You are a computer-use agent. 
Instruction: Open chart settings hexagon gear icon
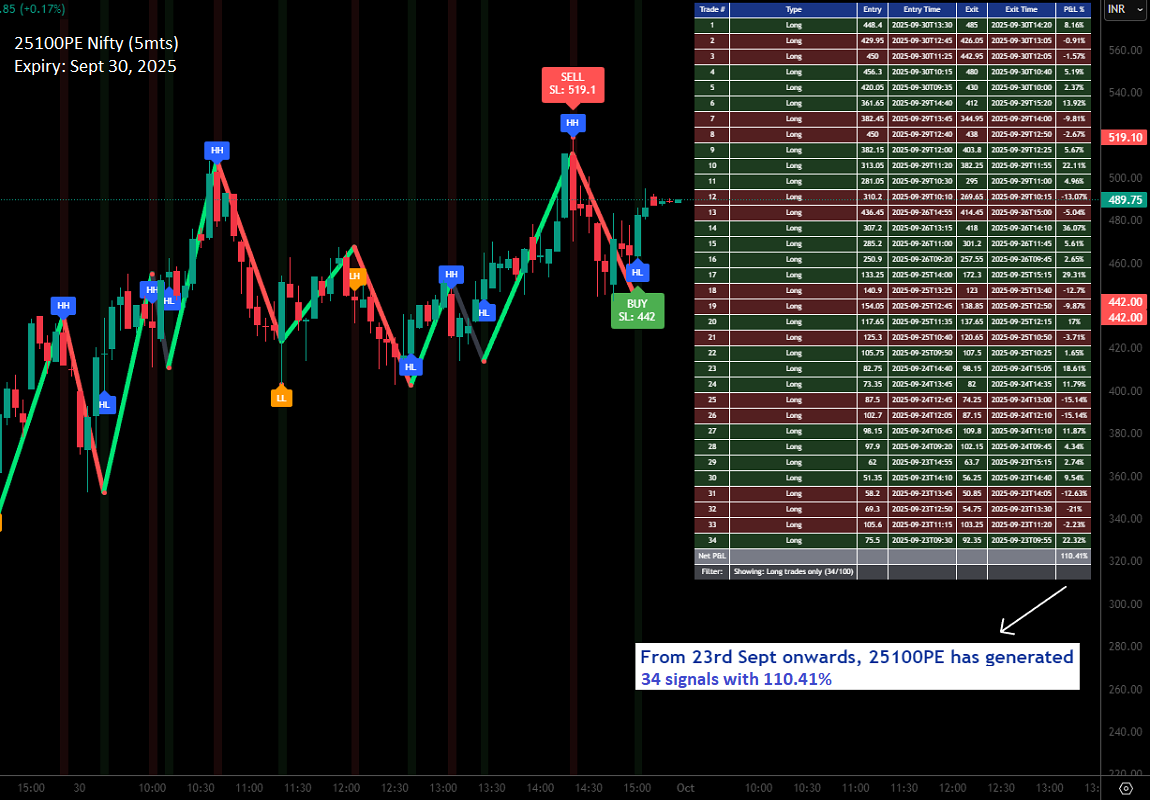pyautogui.click(x=1125, y=788)
